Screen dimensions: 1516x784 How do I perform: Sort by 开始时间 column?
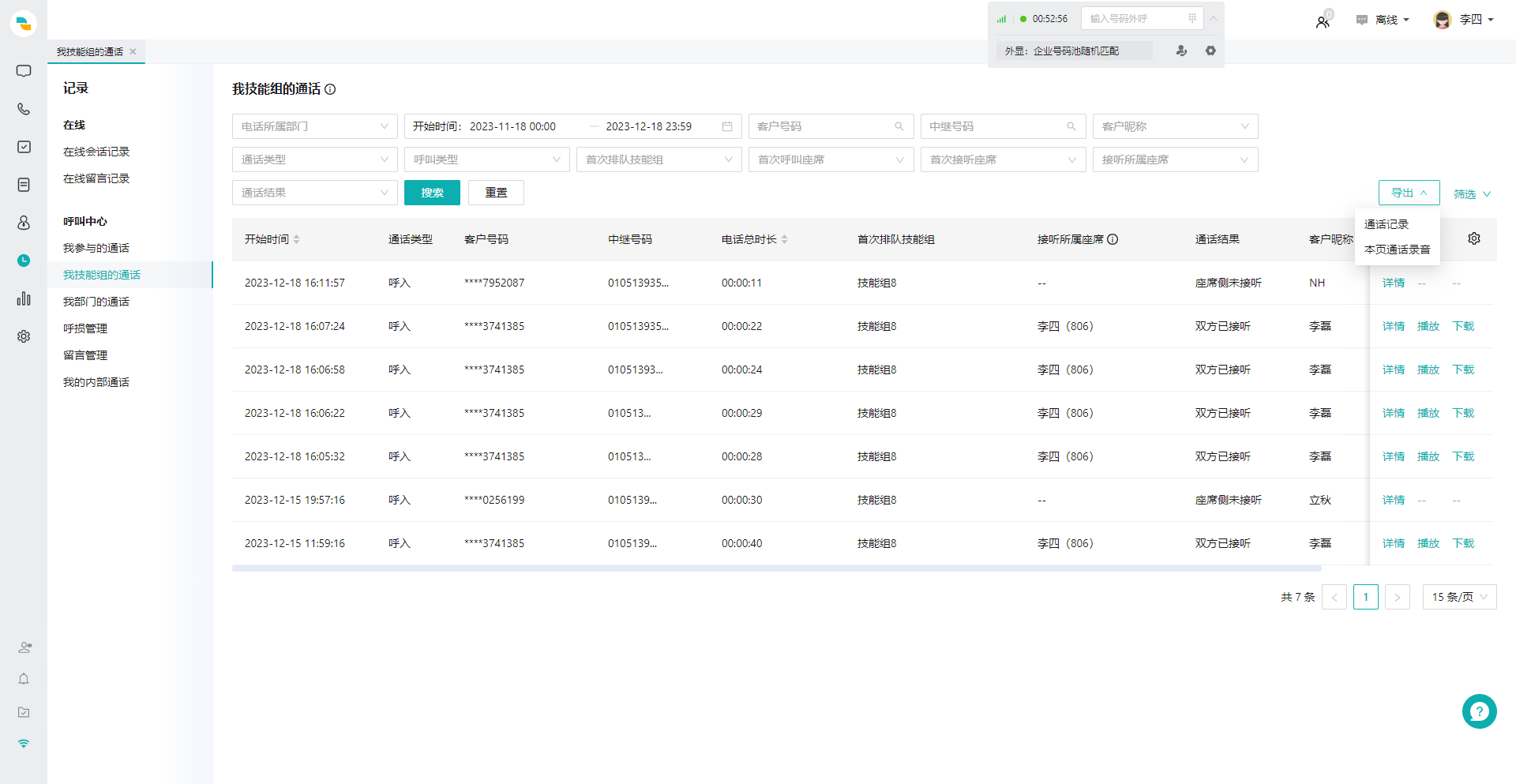296,239
